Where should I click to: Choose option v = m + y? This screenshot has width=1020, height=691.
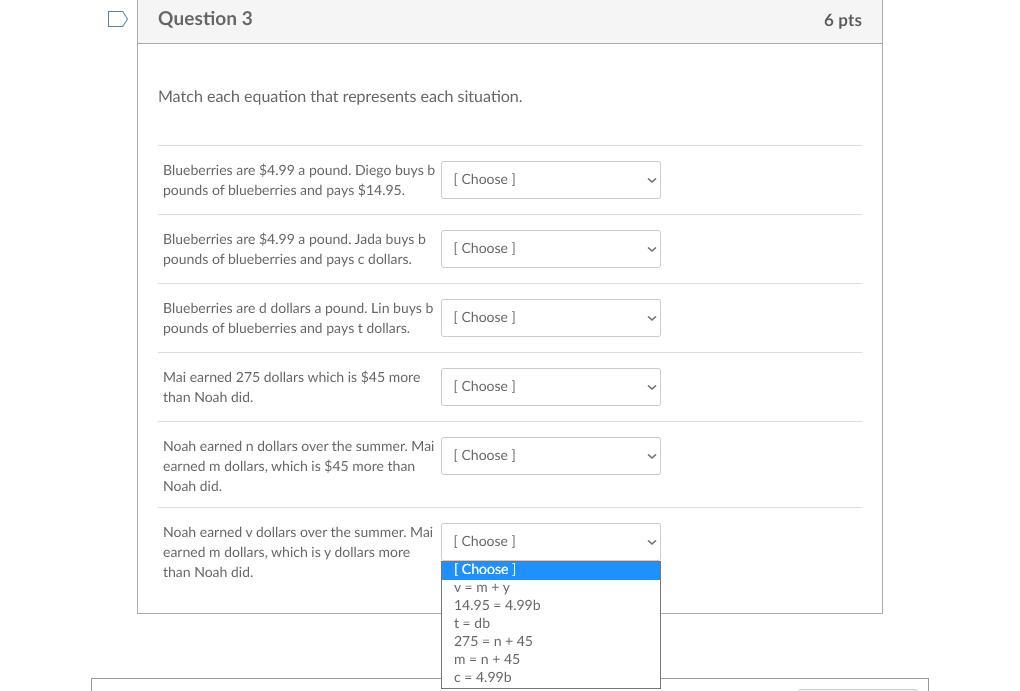point(482,588)
